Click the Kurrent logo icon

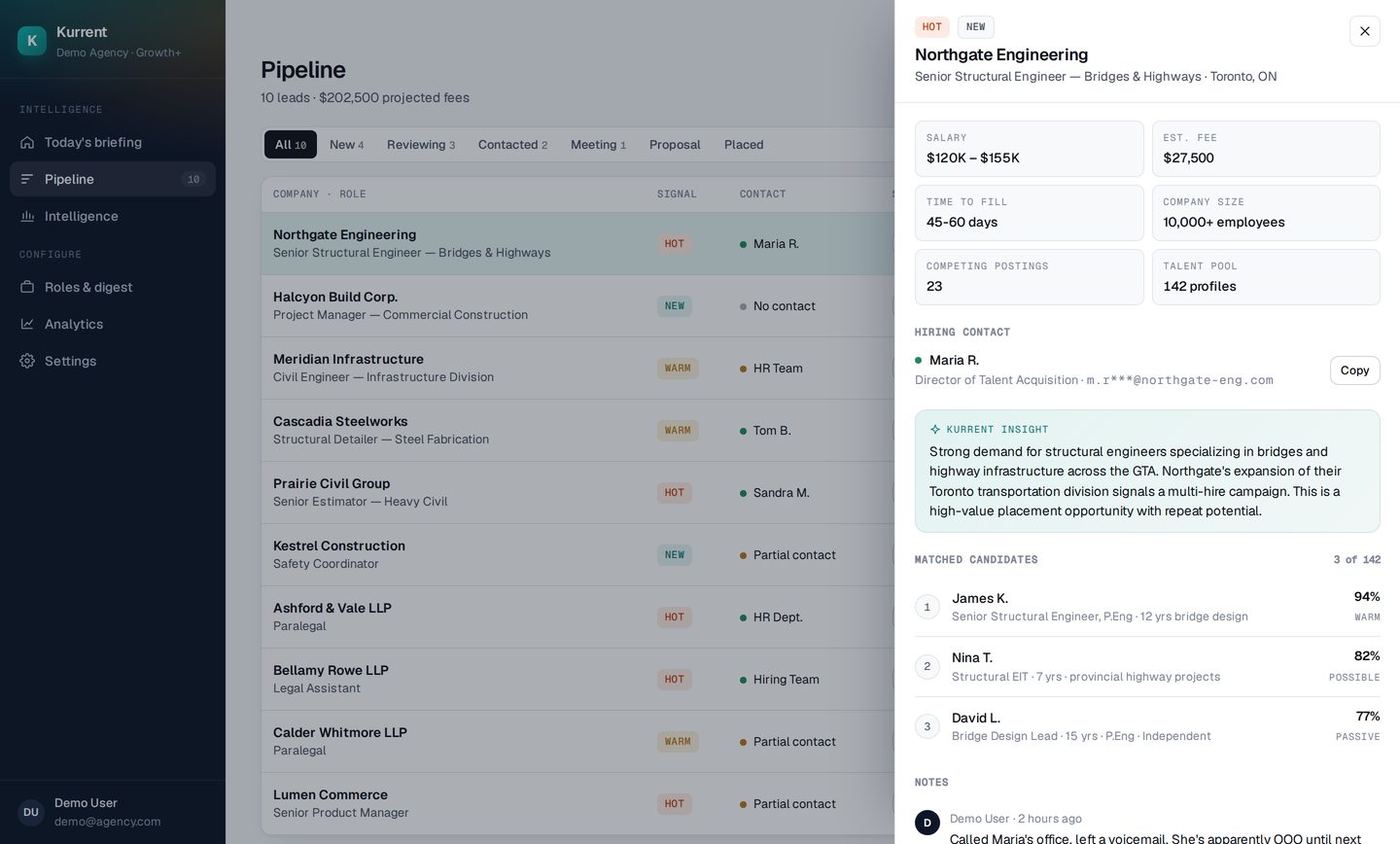point(32,41)
